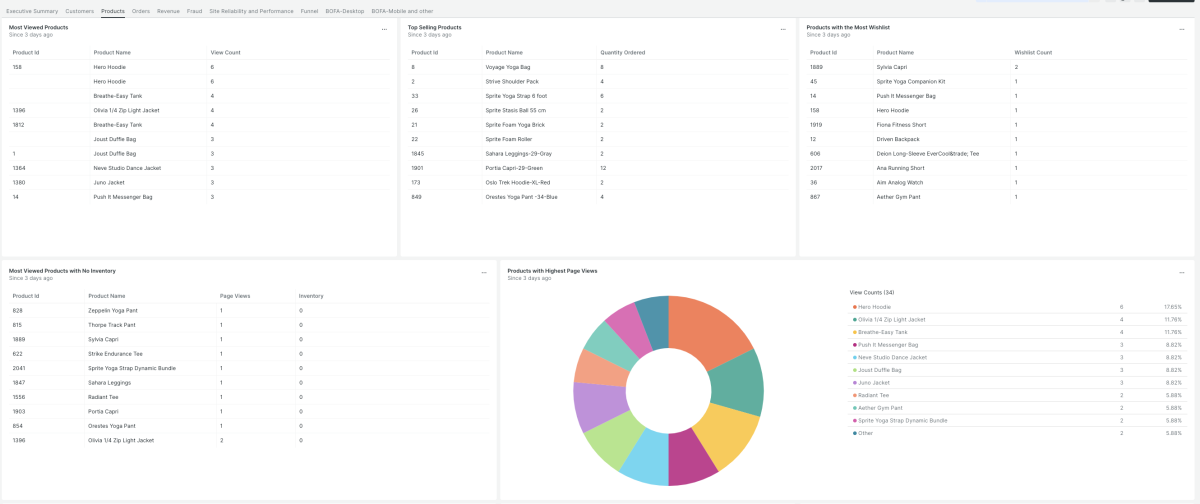The width and height of the screenshot is (1200, 504).
Task: Sort the no-inventory table by Inventory column
Action: [311, 296]
